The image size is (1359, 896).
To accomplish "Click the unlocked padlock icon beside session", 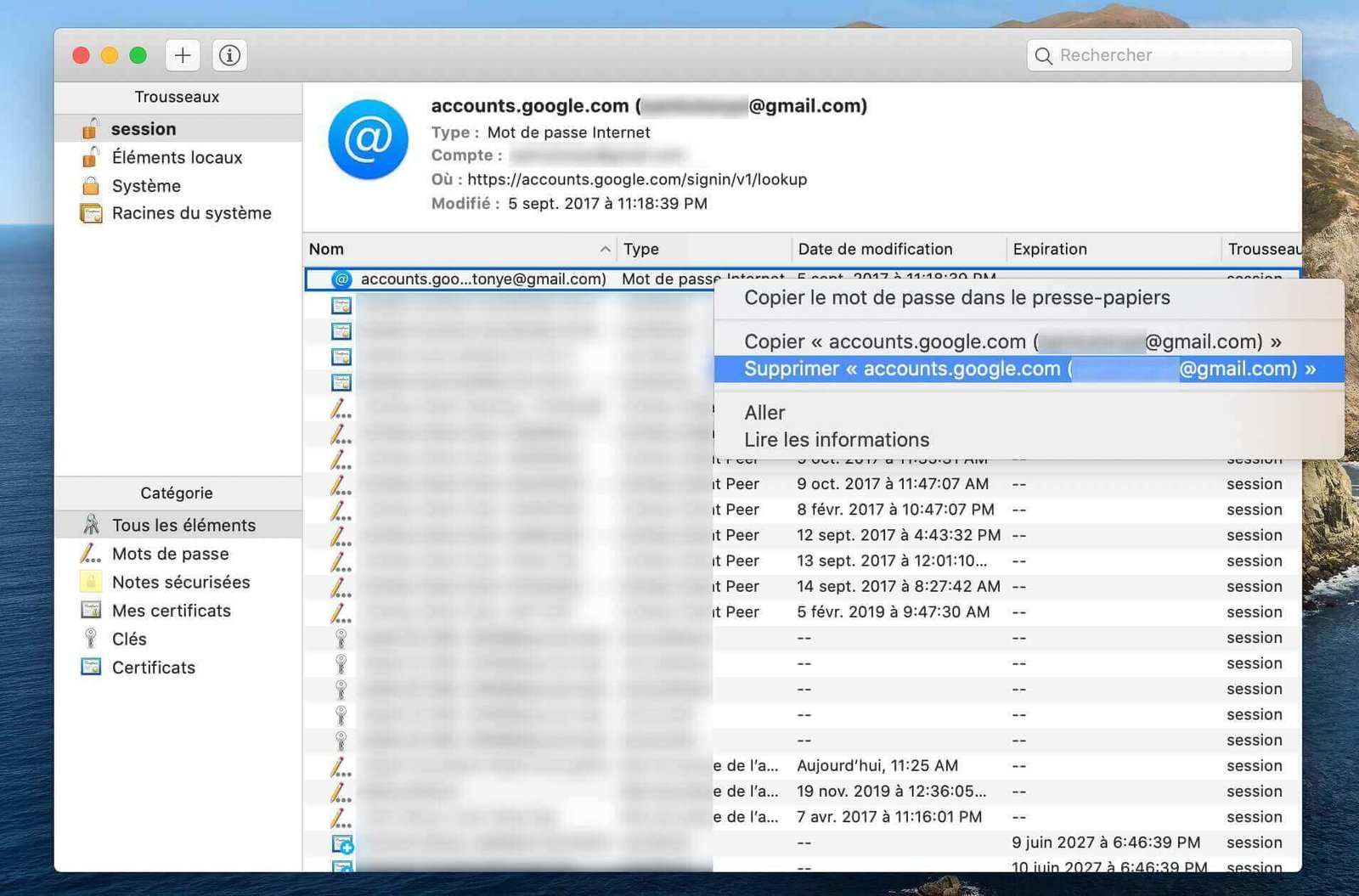I will (90, 128).
